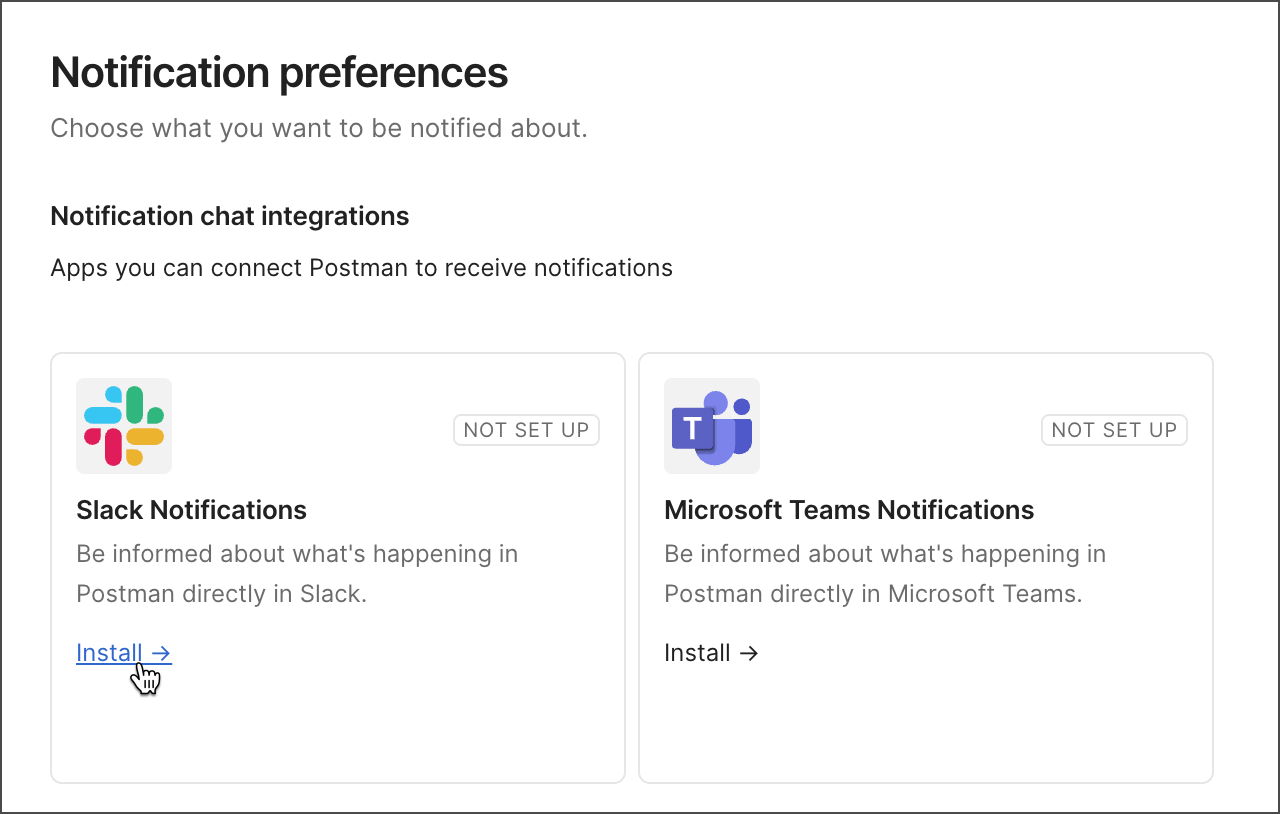Click the Microsoft Teams logo icon
The image size is (1280, 814).
point(712,426)
